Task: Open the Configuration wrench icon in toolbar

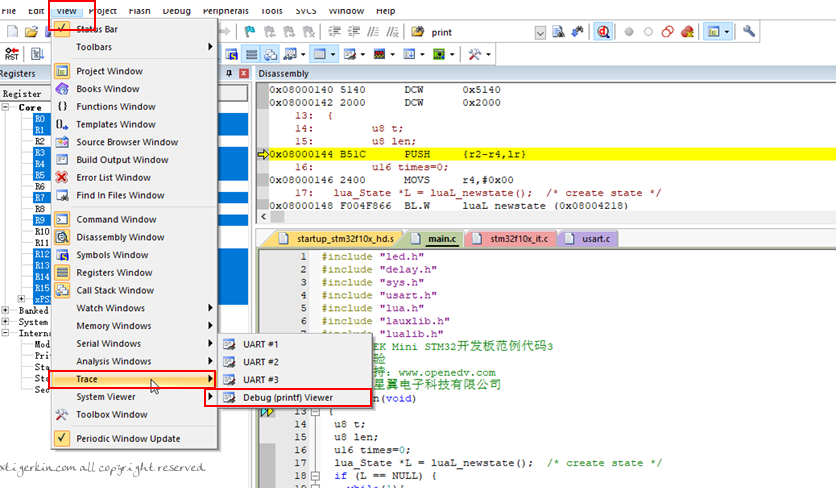Action: click(749, 31)
